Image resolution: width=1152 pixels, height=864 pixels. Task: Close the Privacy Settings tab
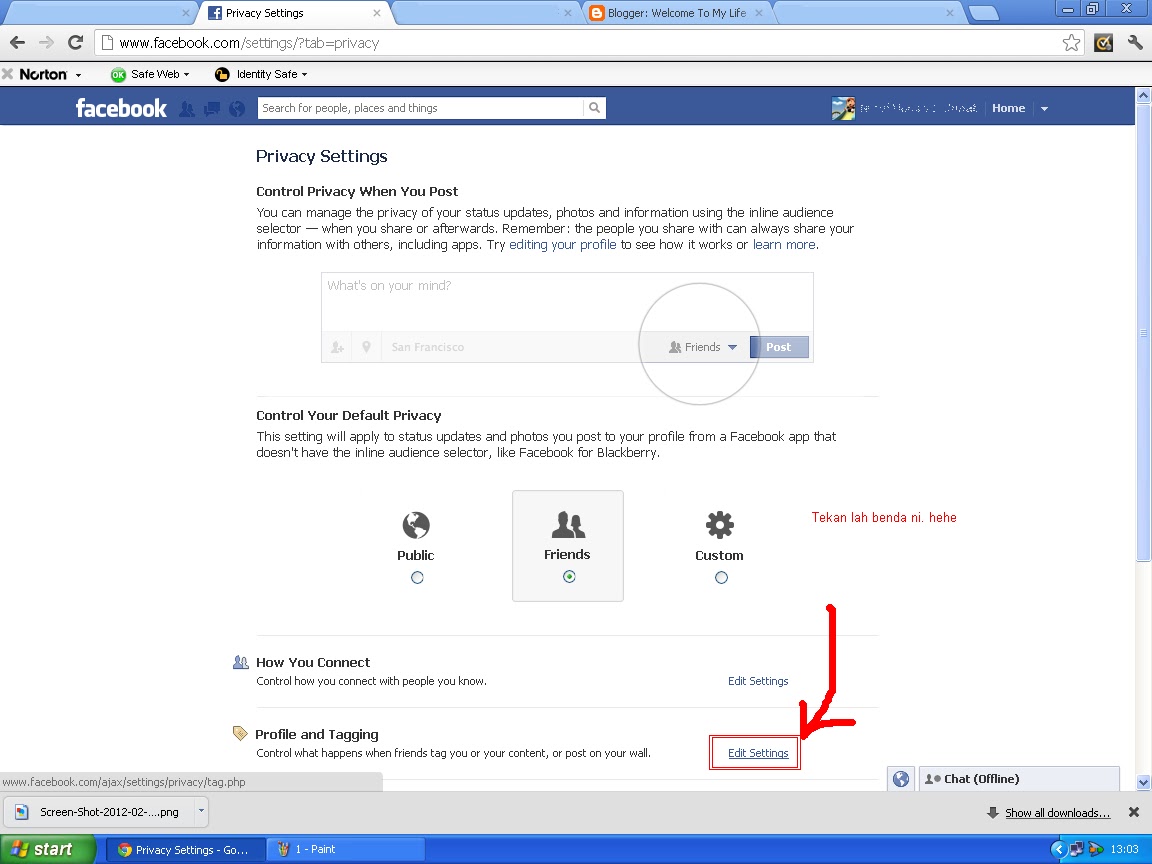(x=377, y=13)
